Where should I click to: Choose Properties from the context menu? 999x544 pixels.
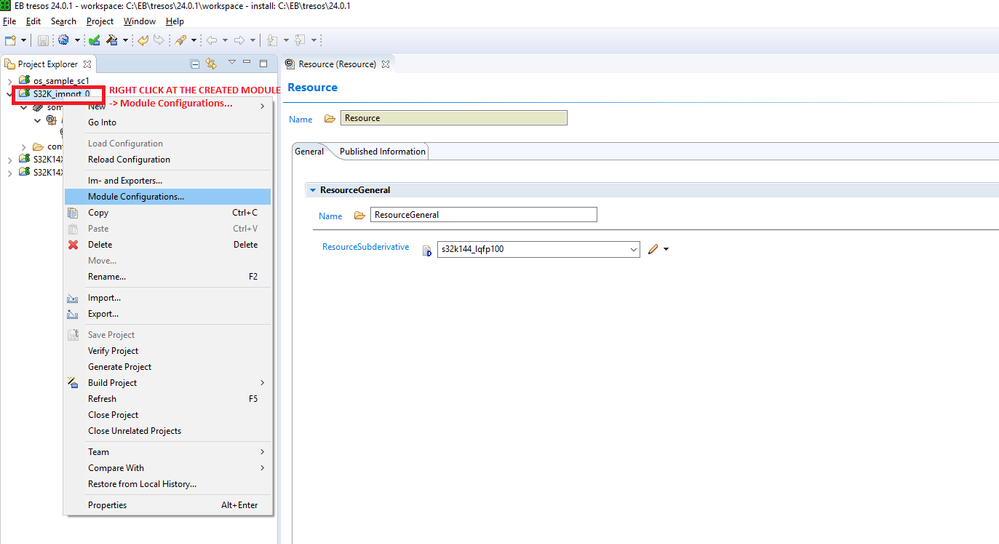tap(168, 505)
